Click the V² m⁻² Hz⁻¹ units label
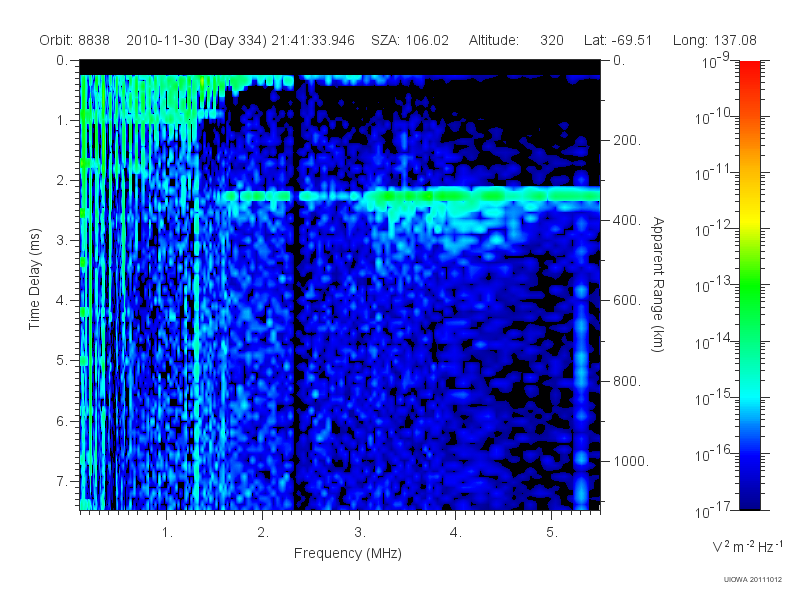This screenshot has width=800, height=600. click(747, 546)
